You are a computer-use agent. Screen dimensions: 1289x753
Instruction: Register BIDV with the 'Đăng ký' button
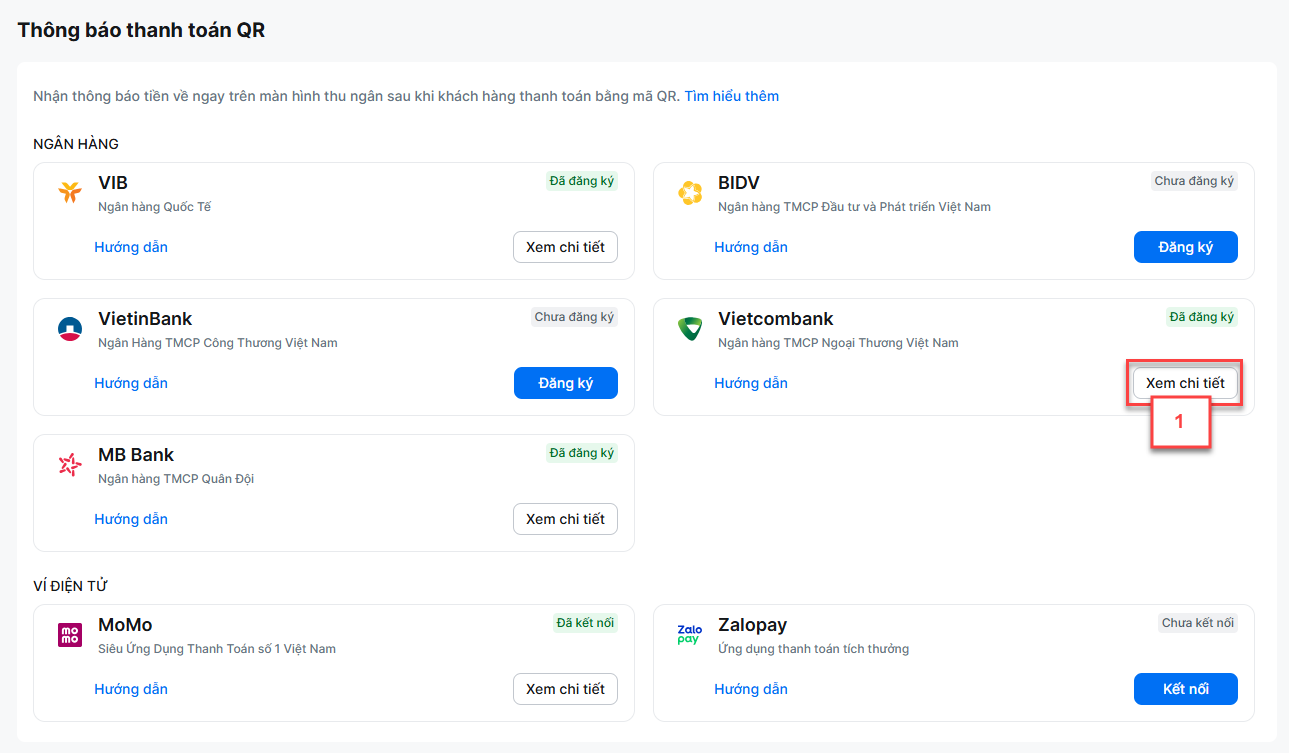(x=1186, y=247)
